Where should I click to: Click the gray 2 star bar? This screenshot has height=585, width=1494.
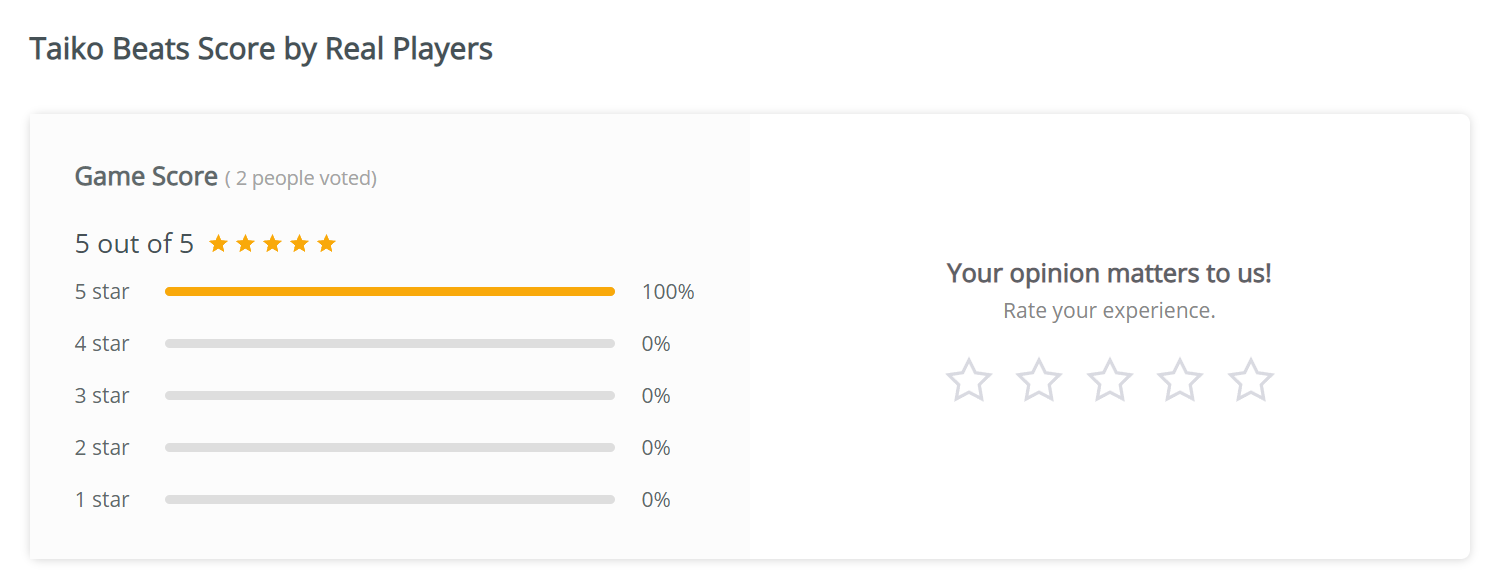389,448
